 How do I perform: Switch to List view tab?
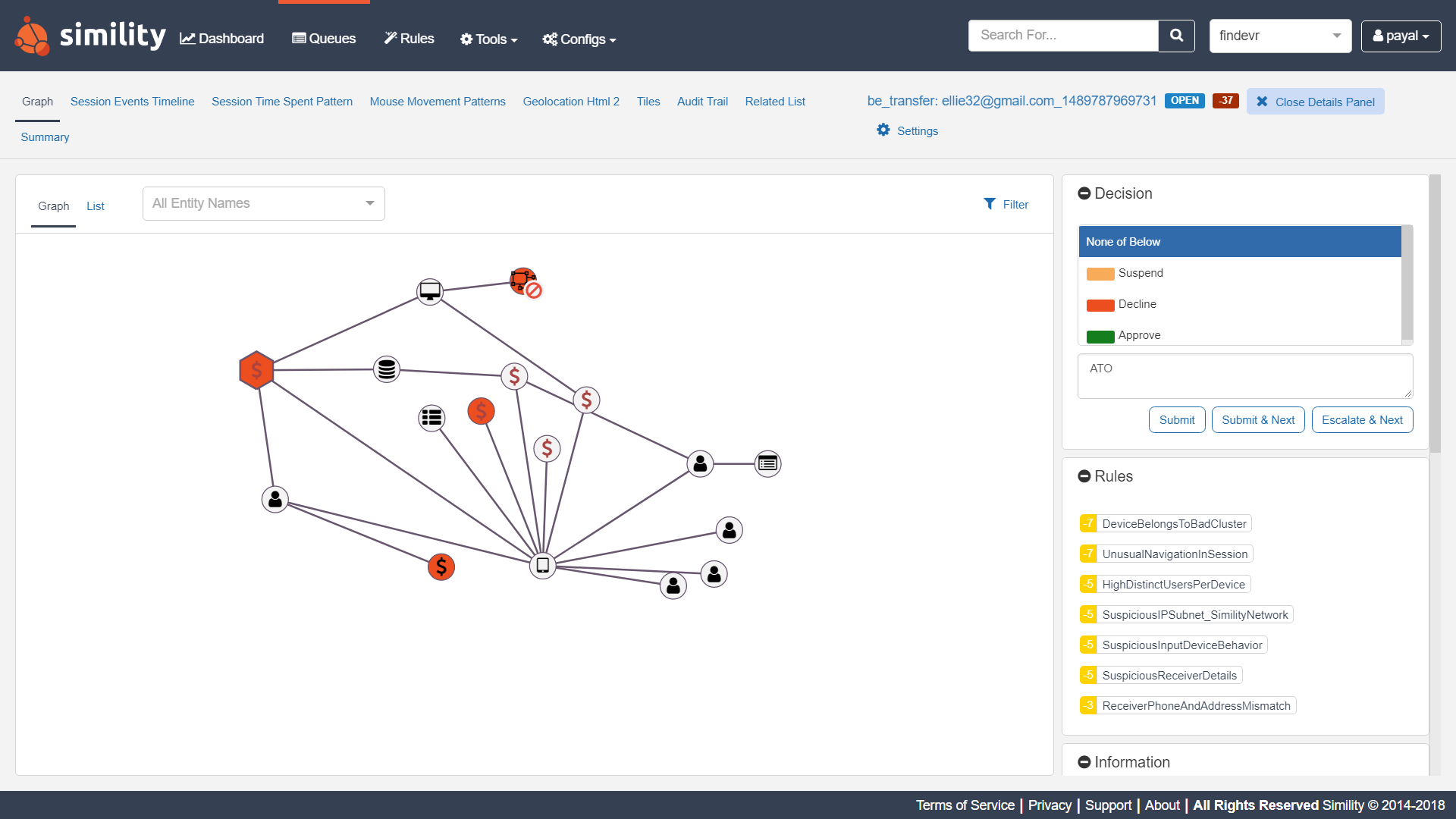pyautogui.click(x=95, y=206)
